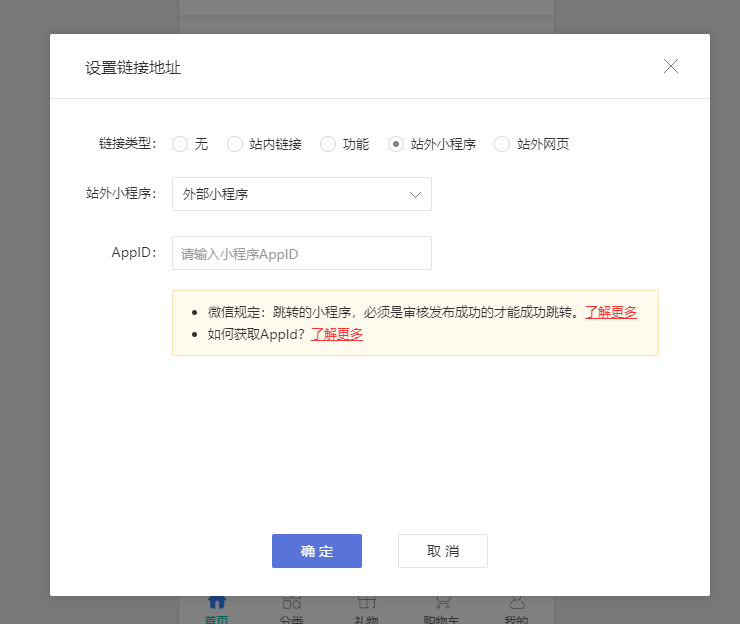Pick the 站外网页 radio option
This screenshot has height=624, width=740.
(502, 144)
